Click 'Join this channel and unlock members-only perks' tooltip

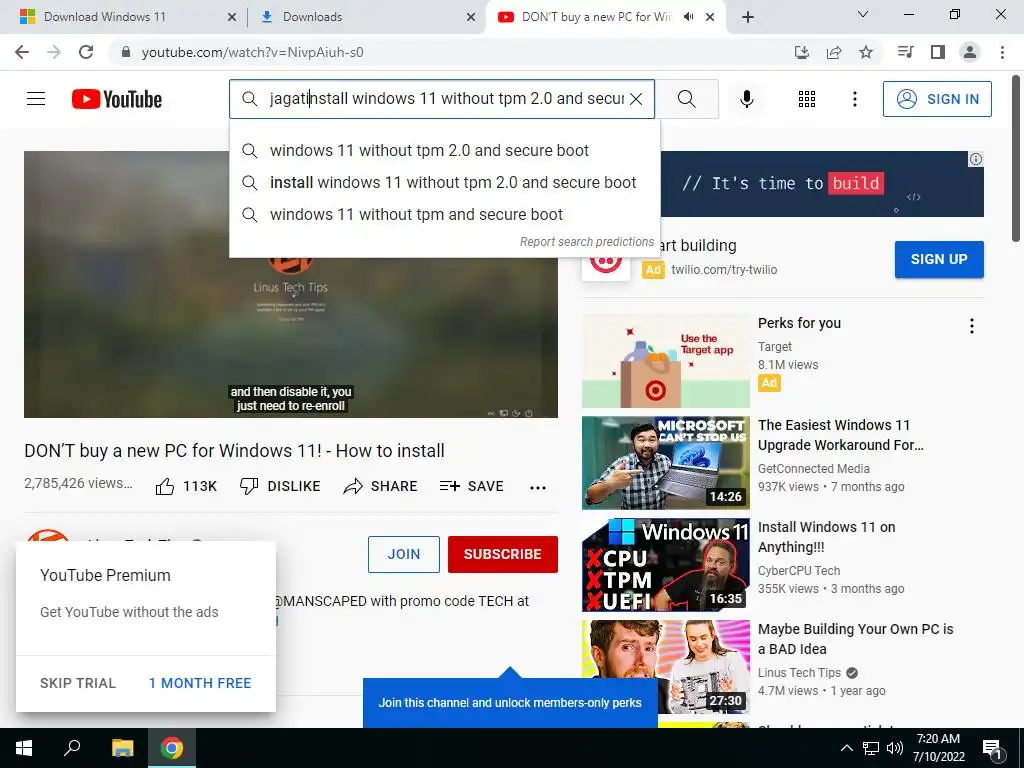pyautogui.click(x=510, y=703)
